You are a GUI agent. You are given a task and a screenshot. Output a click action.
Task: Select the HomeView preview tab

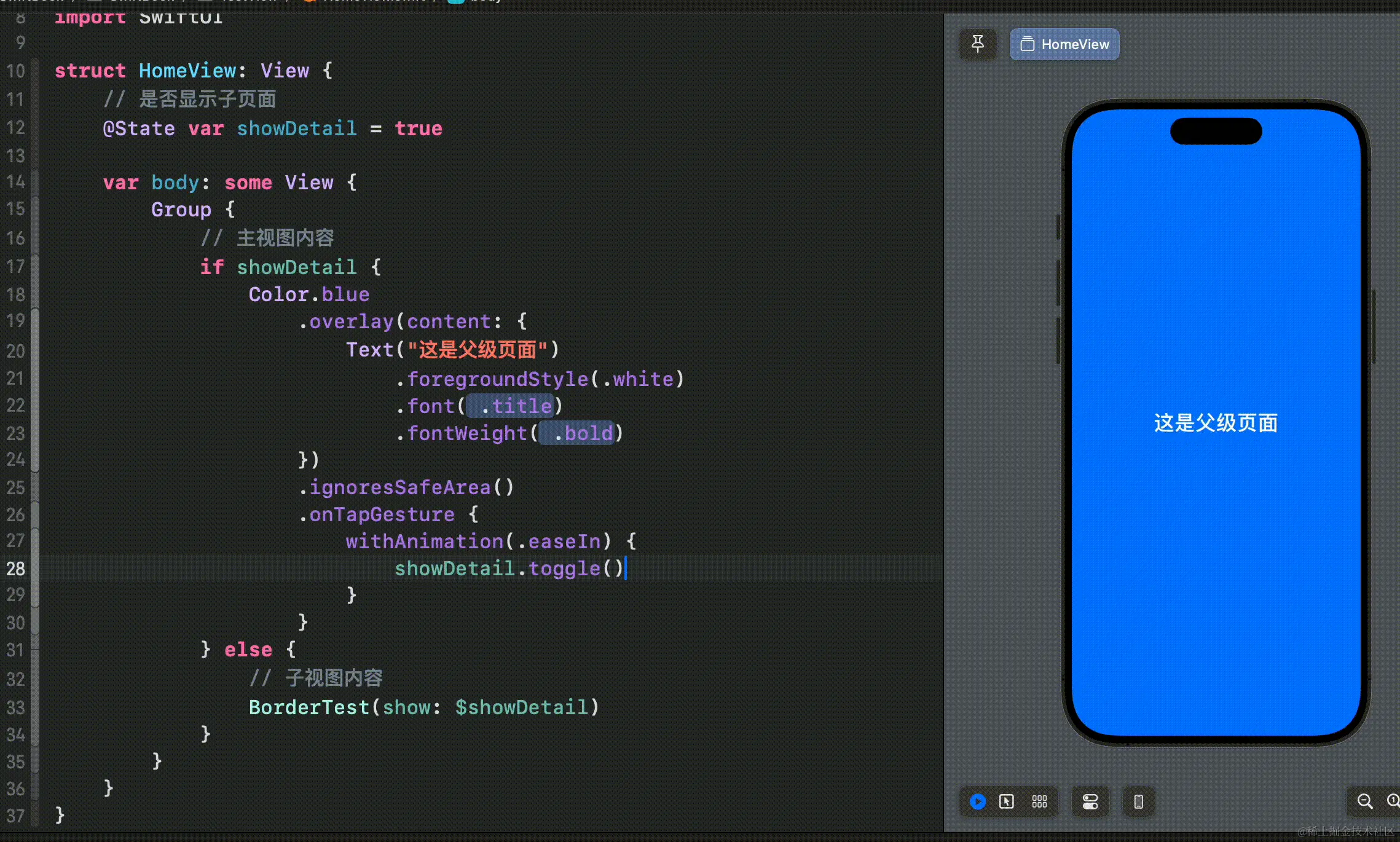click(1064, 44)
